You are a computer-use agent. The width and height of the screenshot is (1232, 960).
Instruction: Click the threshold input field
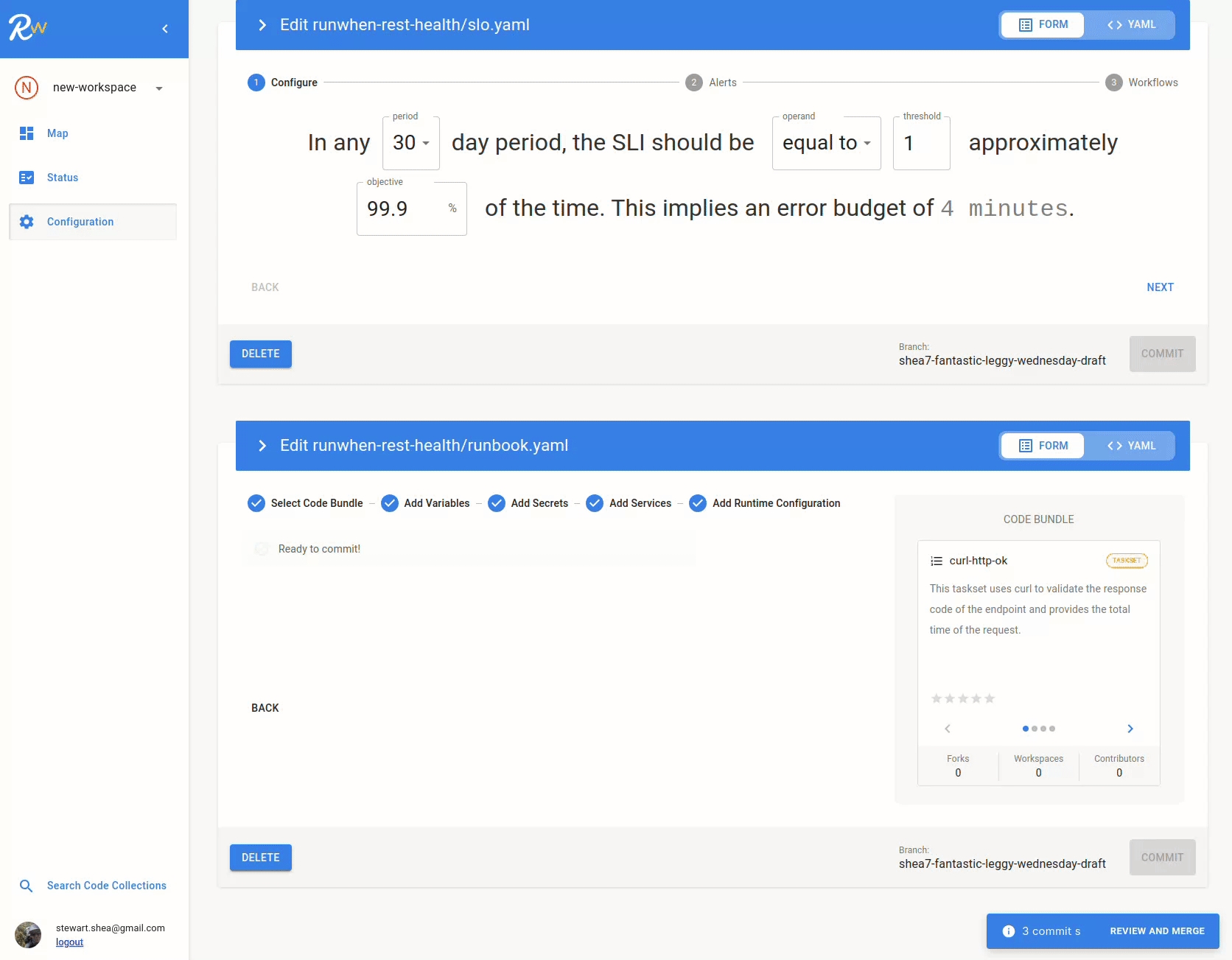(920, 144)
